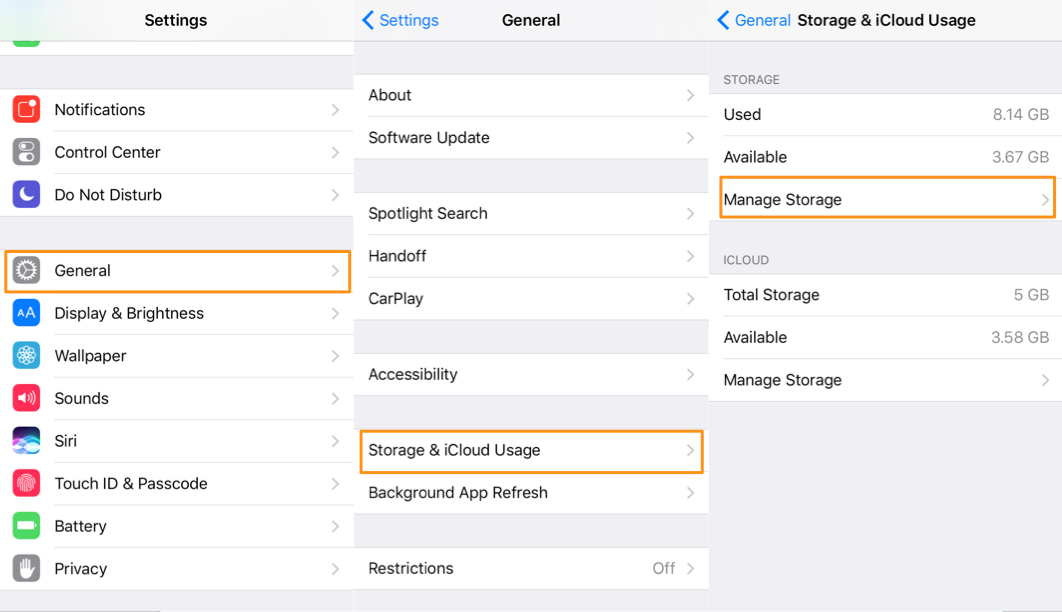Tap the Notifications red icon
Image resolution: width=1062 pixels, height=612 pixels.
26,110
